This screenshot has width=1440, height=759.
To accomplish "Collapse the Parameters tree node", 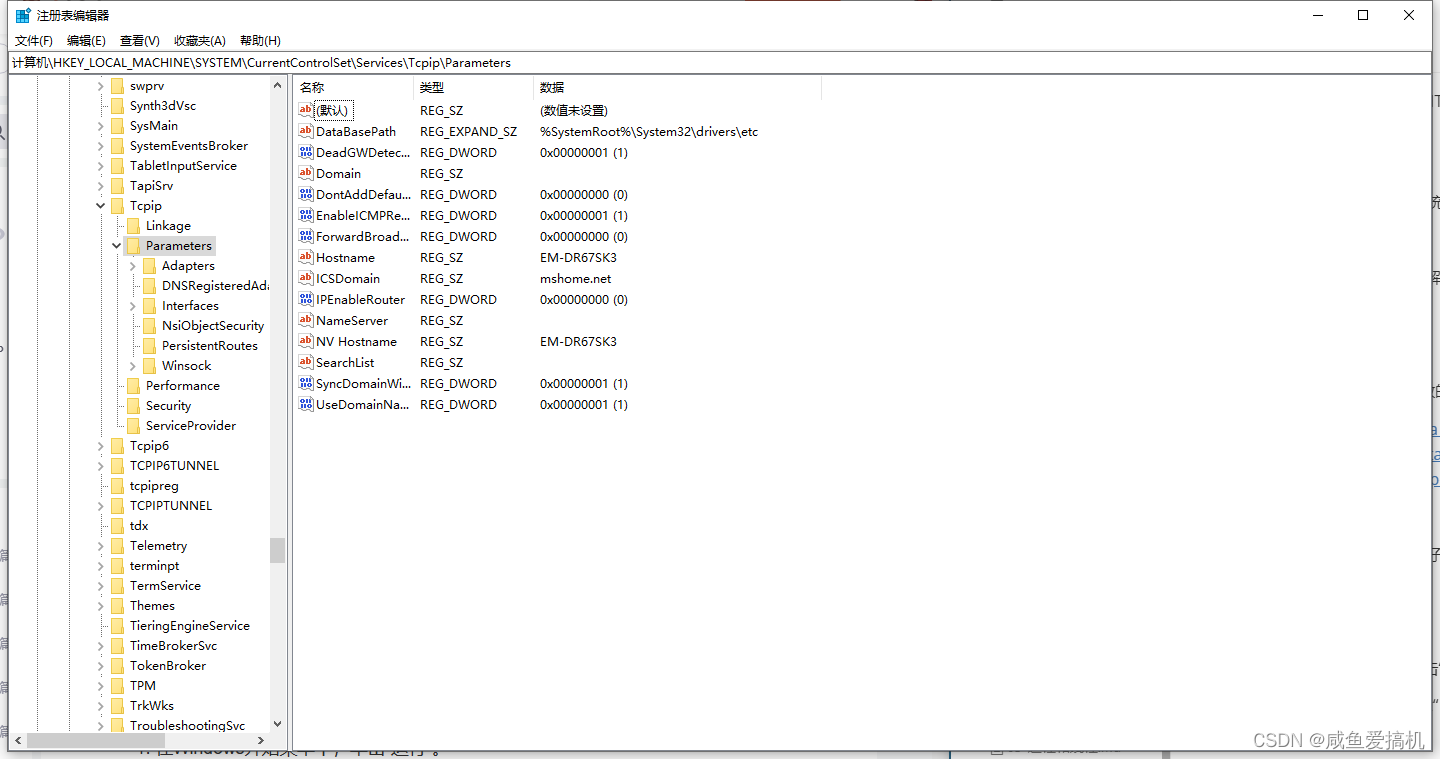I will point(117,246).
